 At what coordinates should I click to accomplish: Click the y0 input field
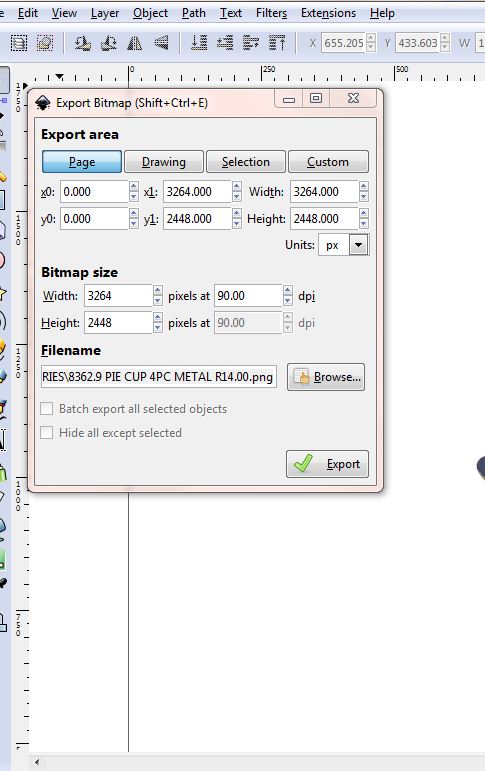pos(95,218)
